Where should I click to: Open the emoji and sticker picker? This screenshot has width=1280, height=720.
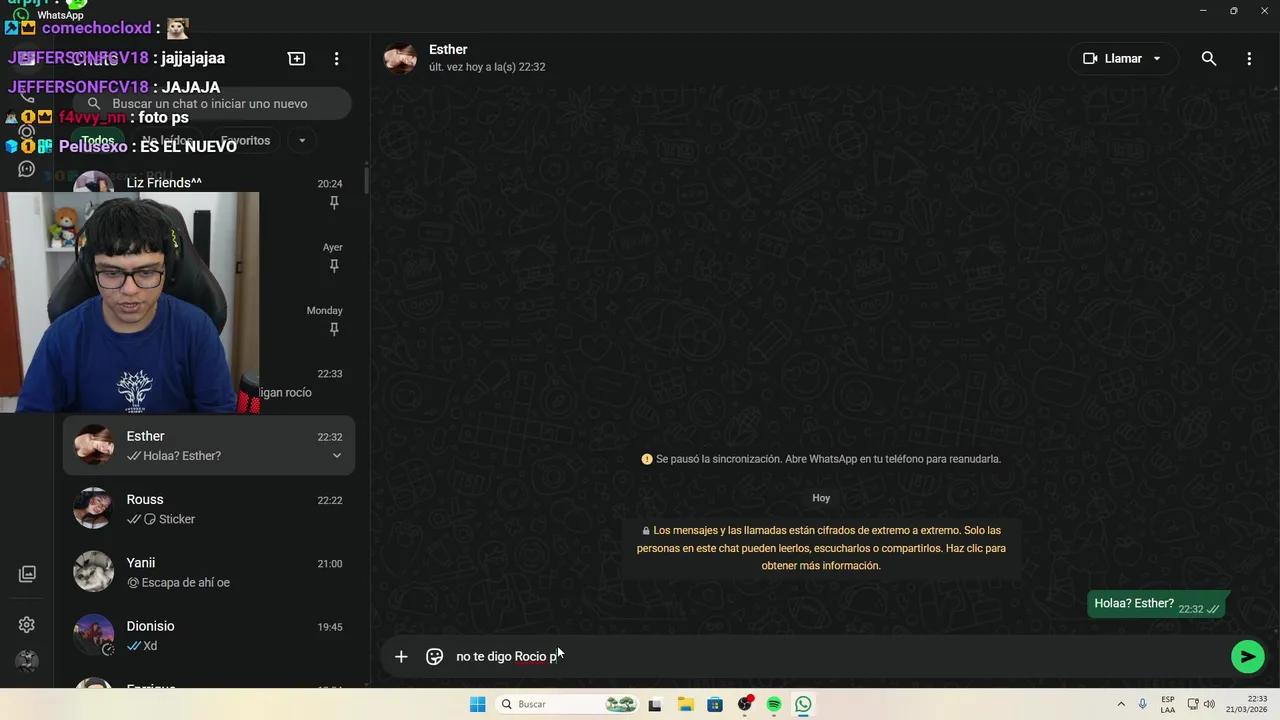434,657
